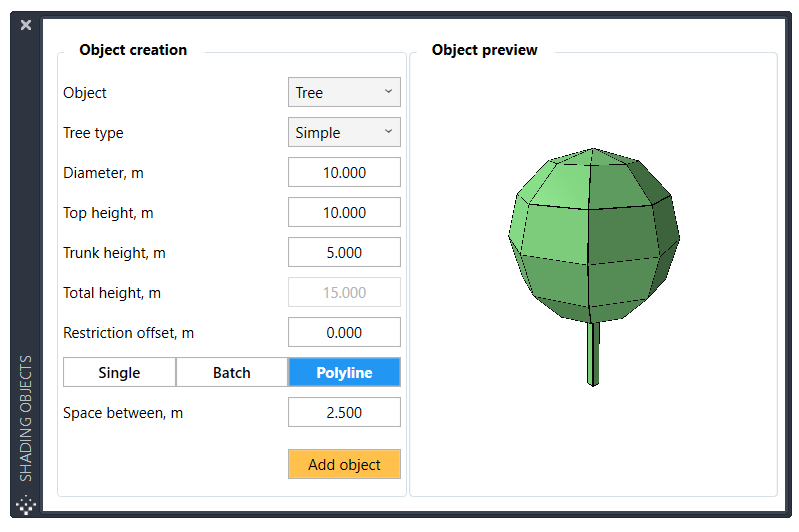Select the Top height value field

(x=344, y=213)
